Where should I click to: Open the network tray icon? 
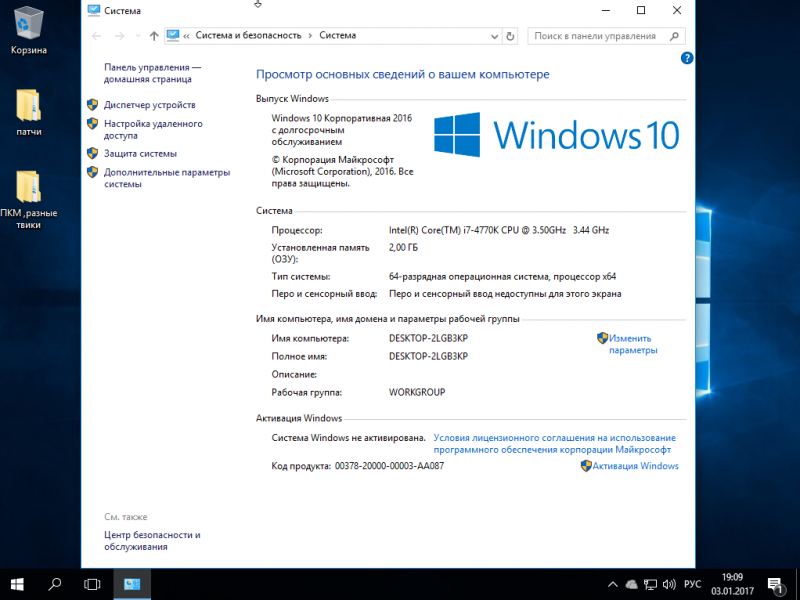pos(650,585)
